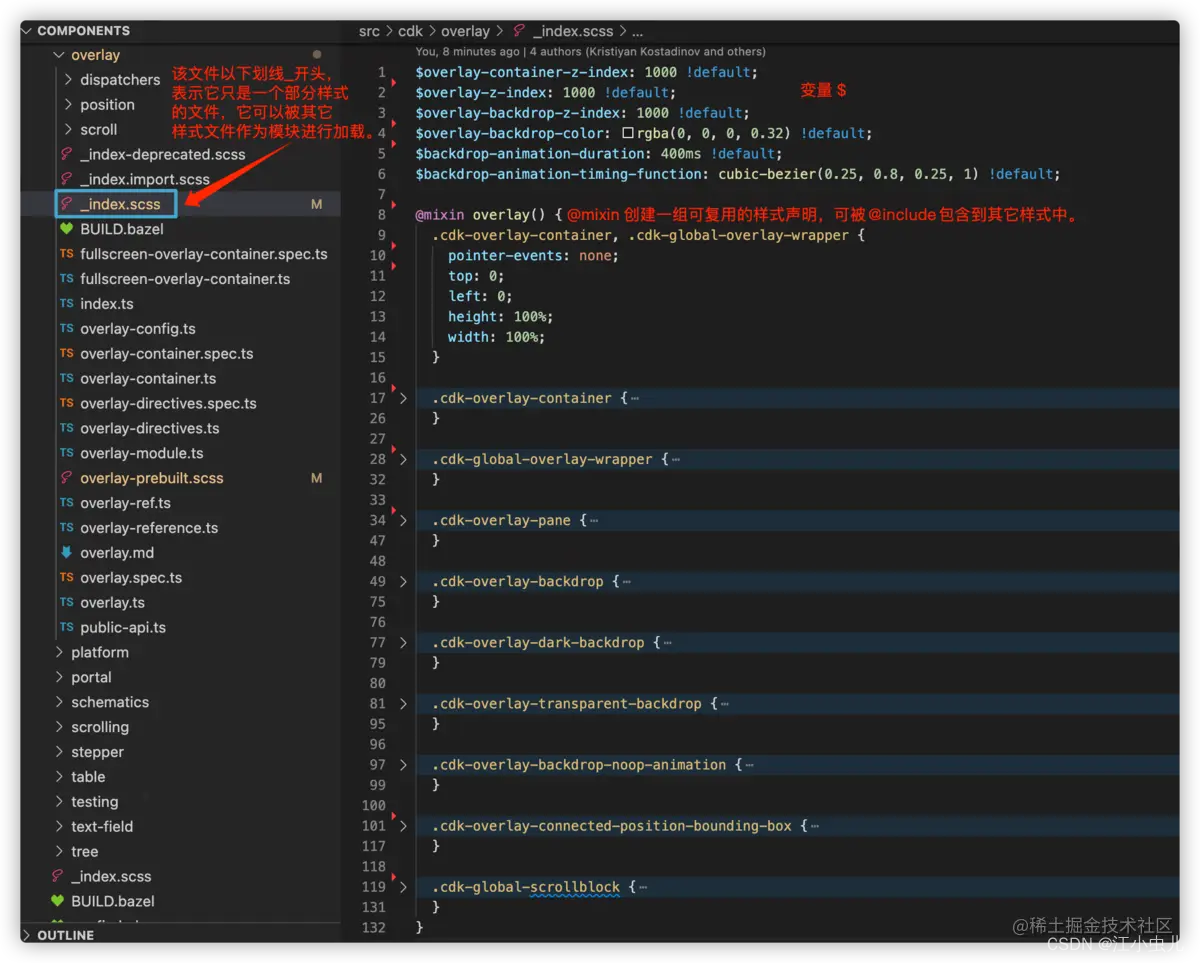
Task: Open overlay.ts file
Action: 112,603
